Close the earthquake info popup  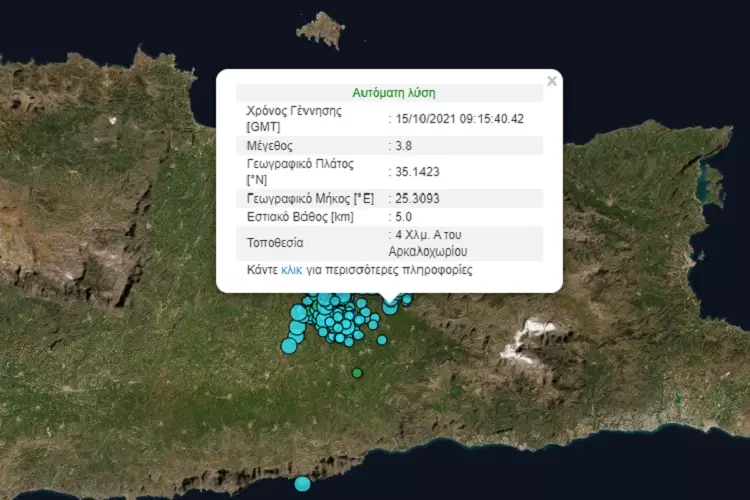click(x=551, y=81)
